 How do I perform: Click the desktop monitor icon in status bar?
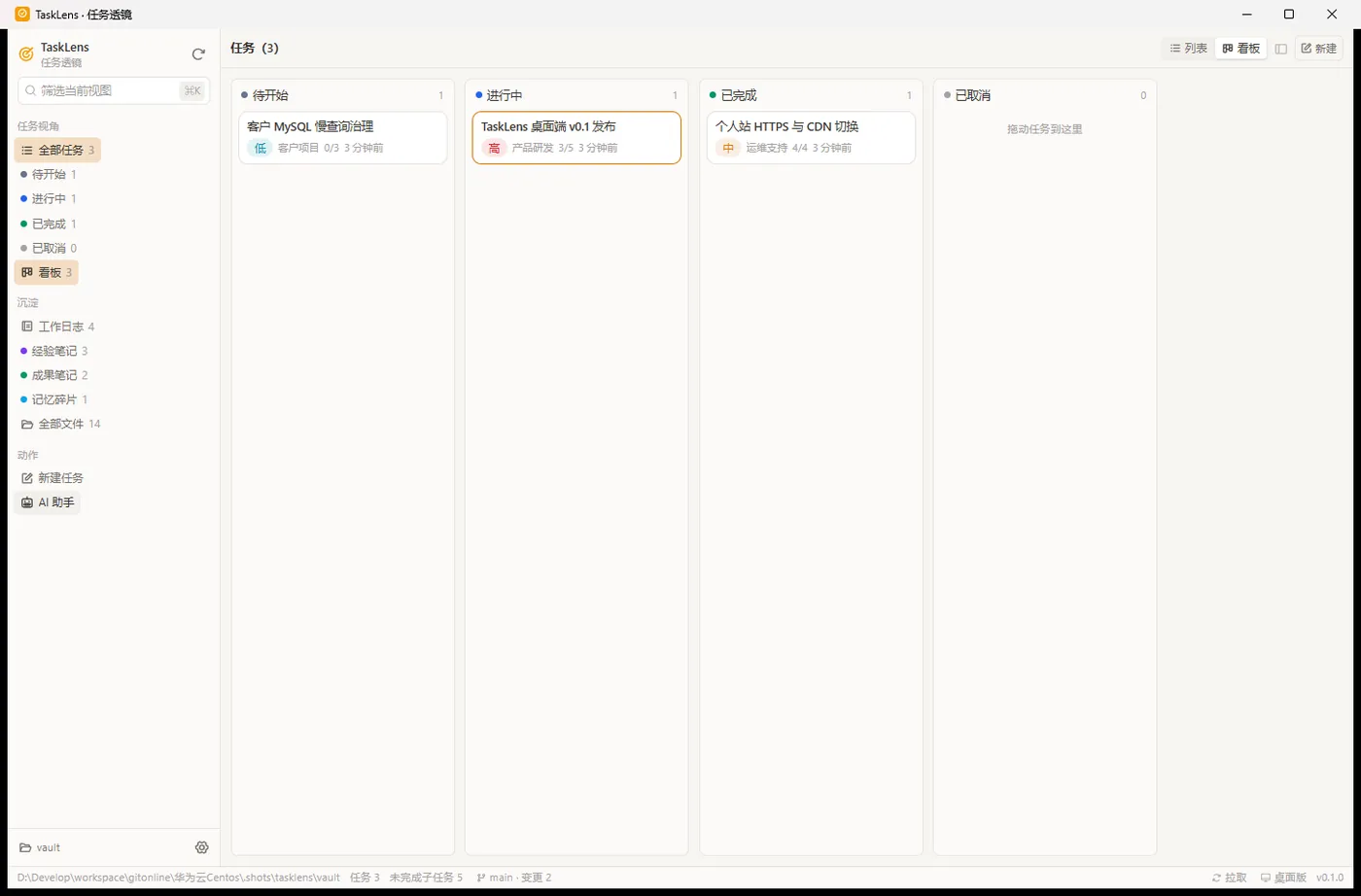[x=1265, y=878]
